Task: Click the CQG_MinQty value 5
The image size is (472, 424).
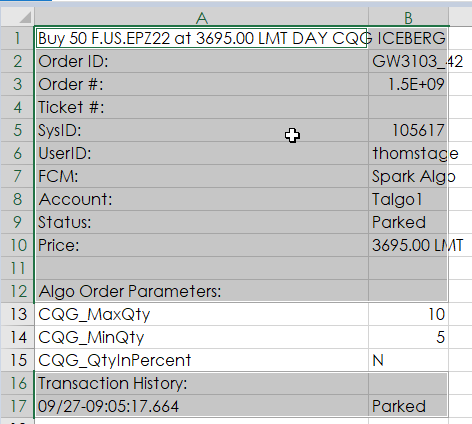Action: (408, 337)
